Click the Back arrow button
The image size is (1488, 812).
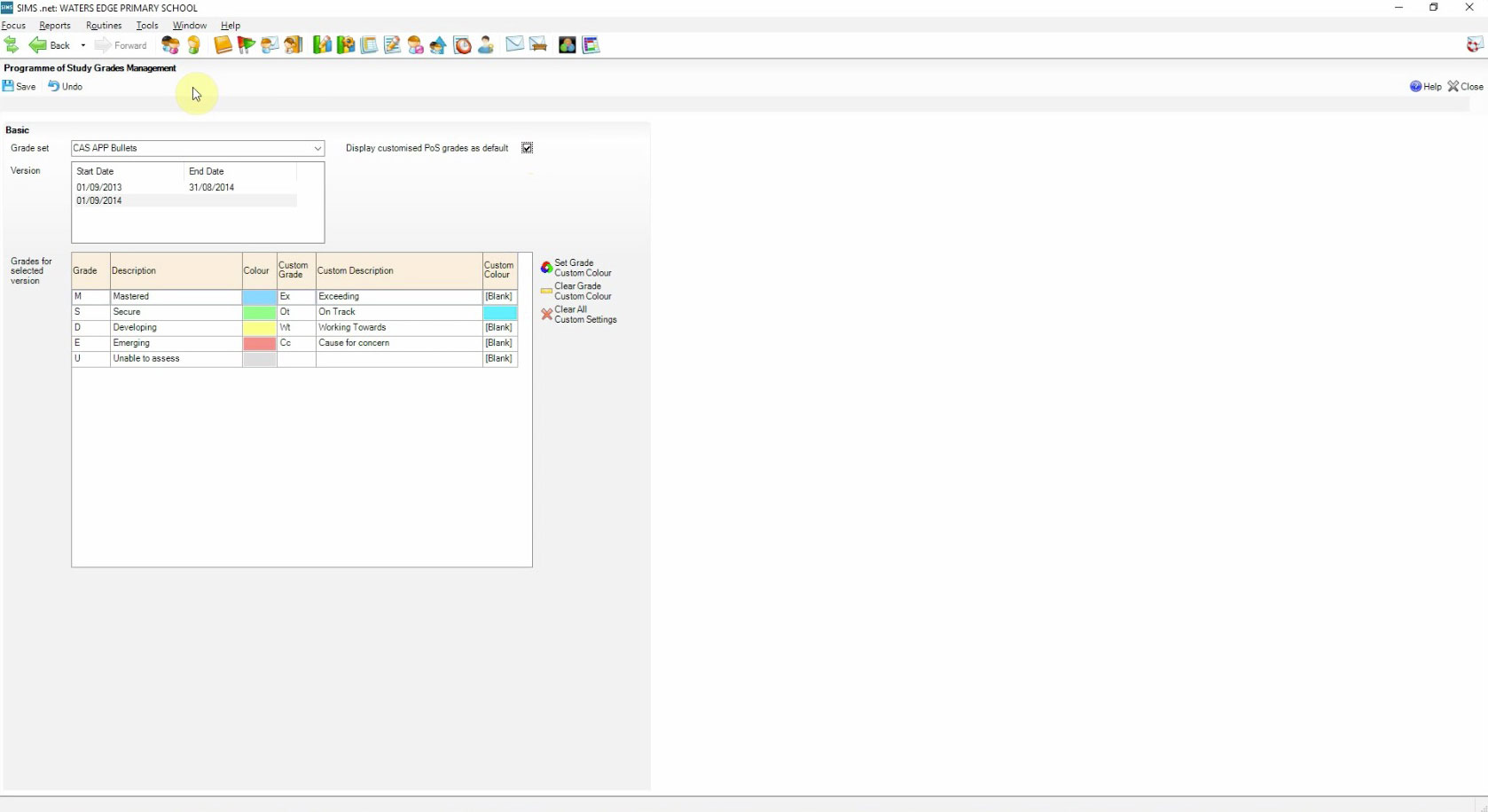pyautogui.click(x=50, y=45)
